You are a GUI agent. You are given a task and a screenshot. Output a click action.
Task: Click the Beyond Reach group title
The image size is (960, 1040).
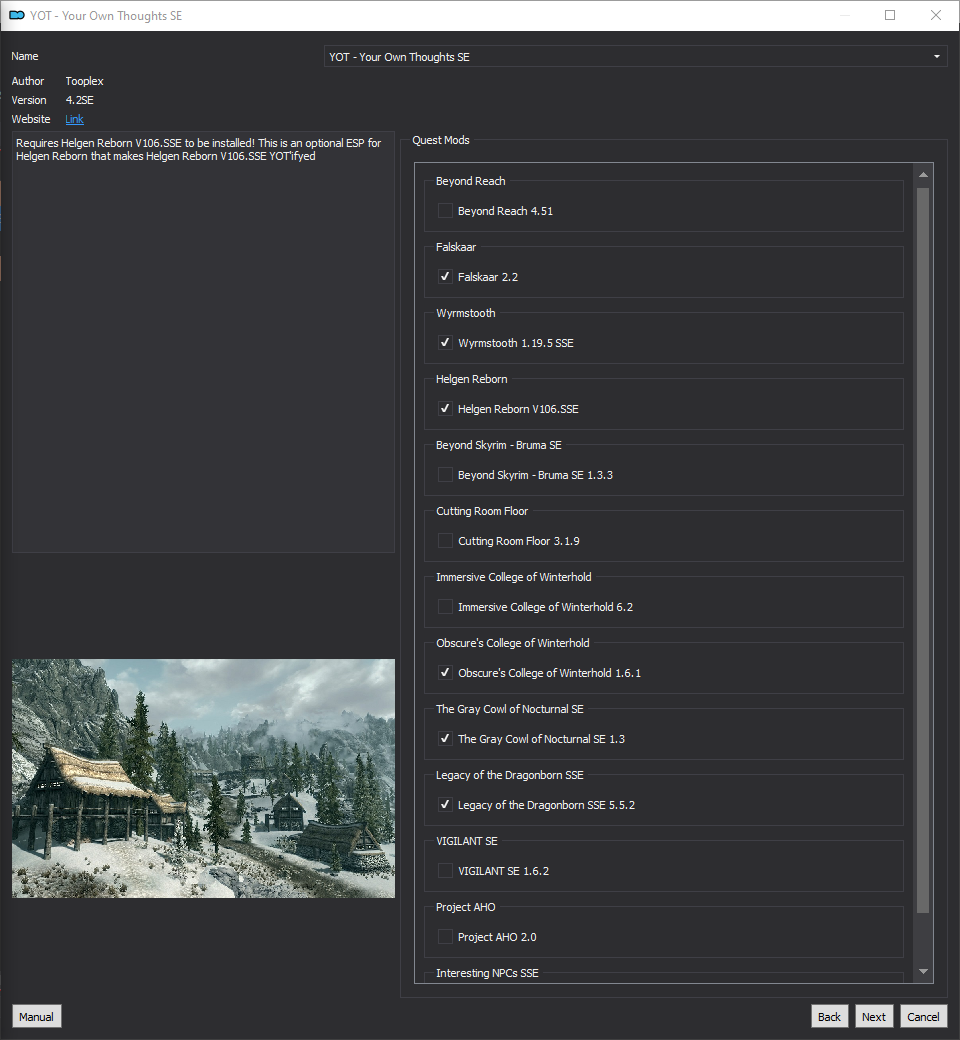pyautogui.click(x=470, y=181)
